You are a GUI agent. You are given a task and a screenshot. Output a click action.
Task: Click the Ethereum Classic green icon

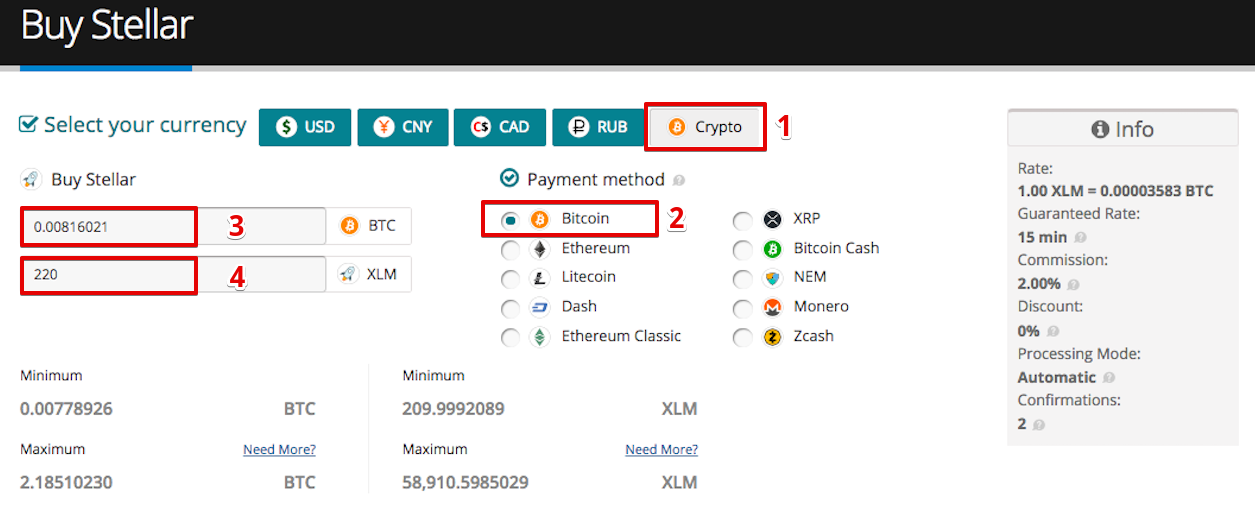coord(540,337)
